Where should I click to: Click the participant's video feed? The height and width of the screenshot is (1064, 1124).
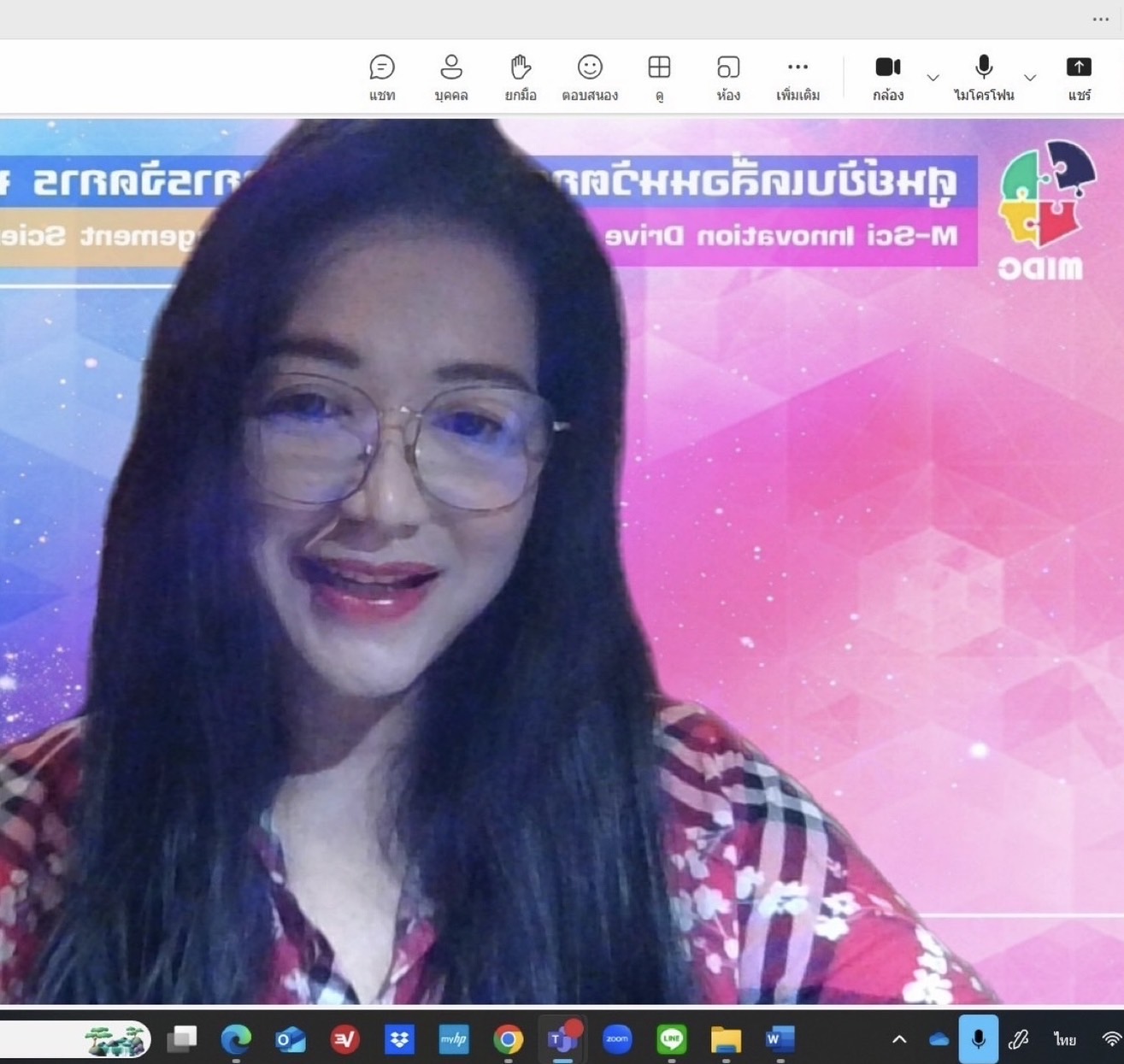tap(562, 560)
